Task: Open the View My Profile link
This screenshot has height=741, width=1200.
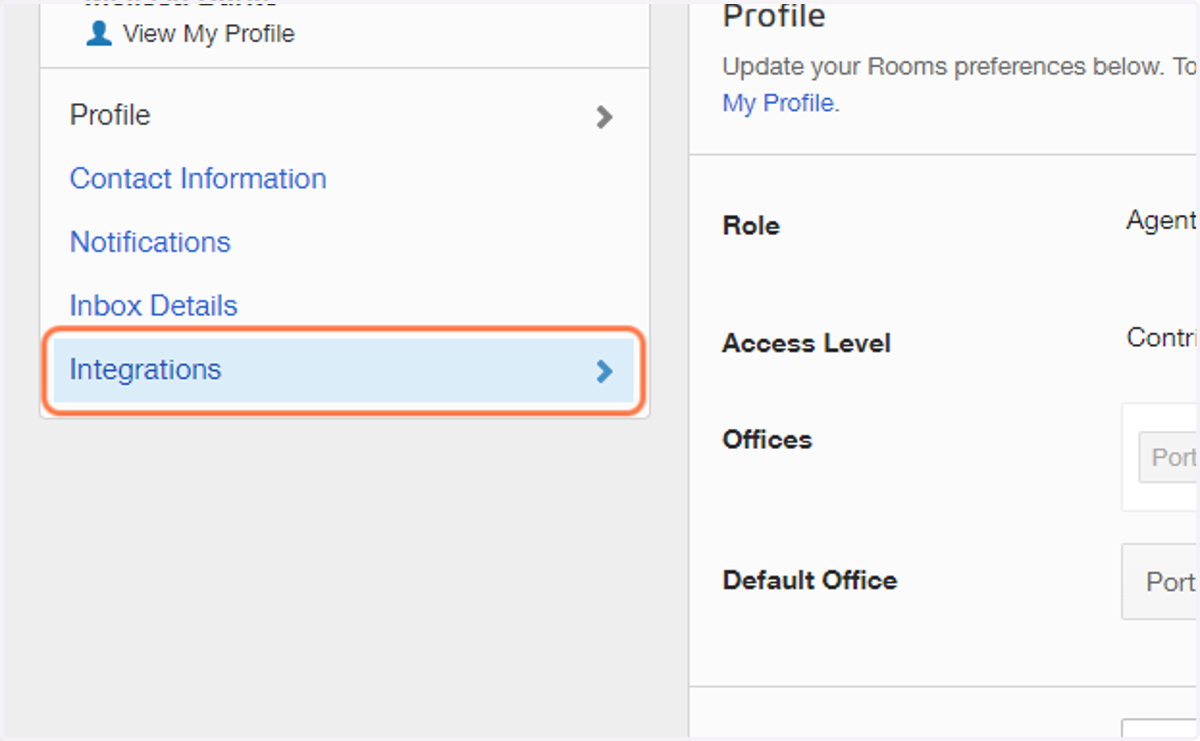Action: tap(209, 34)
